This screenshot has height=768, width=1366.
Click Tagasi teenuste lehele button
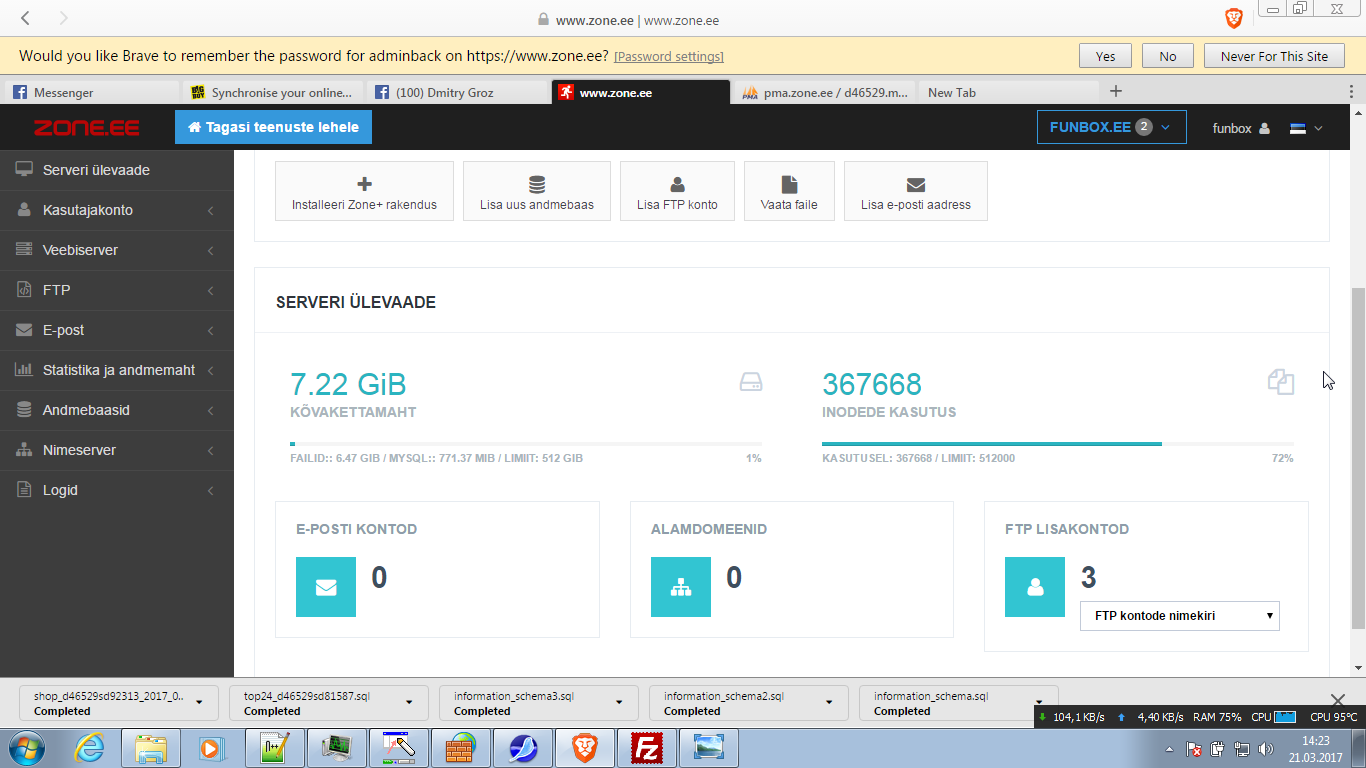(x=273, y=127)
